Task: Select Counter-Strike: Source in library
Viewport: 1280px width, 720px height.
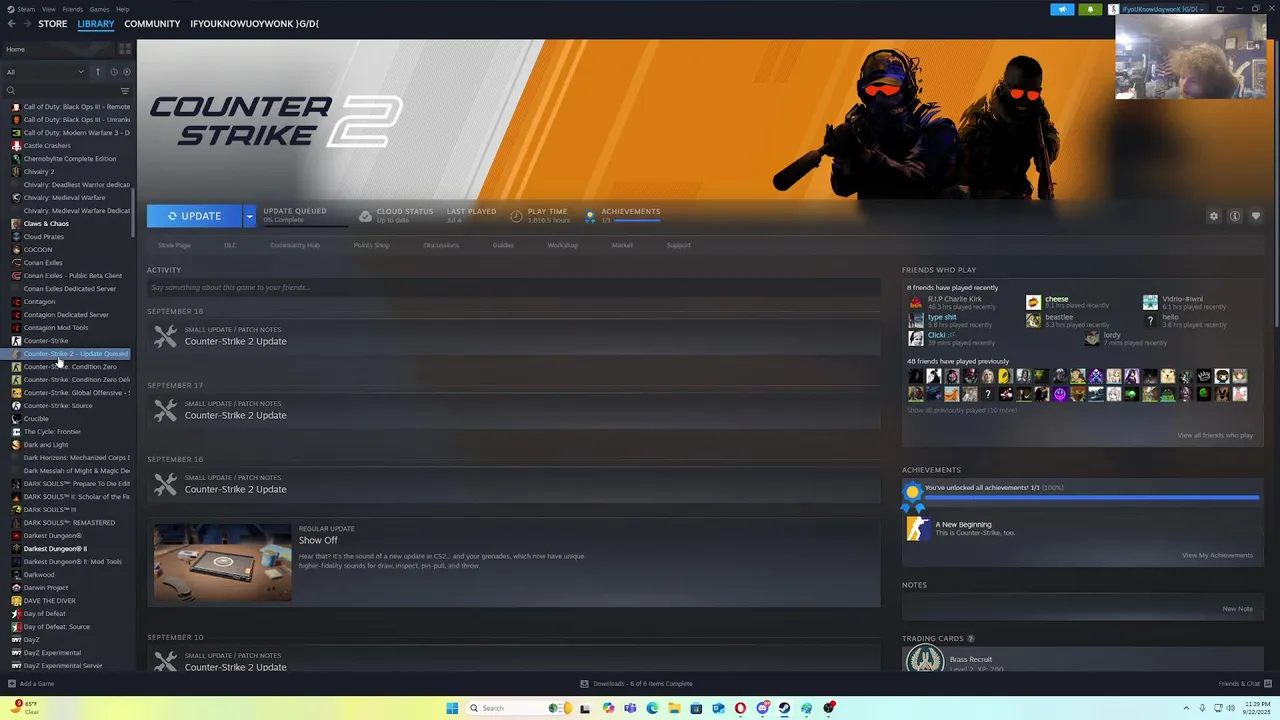Action: coord(58,406)
